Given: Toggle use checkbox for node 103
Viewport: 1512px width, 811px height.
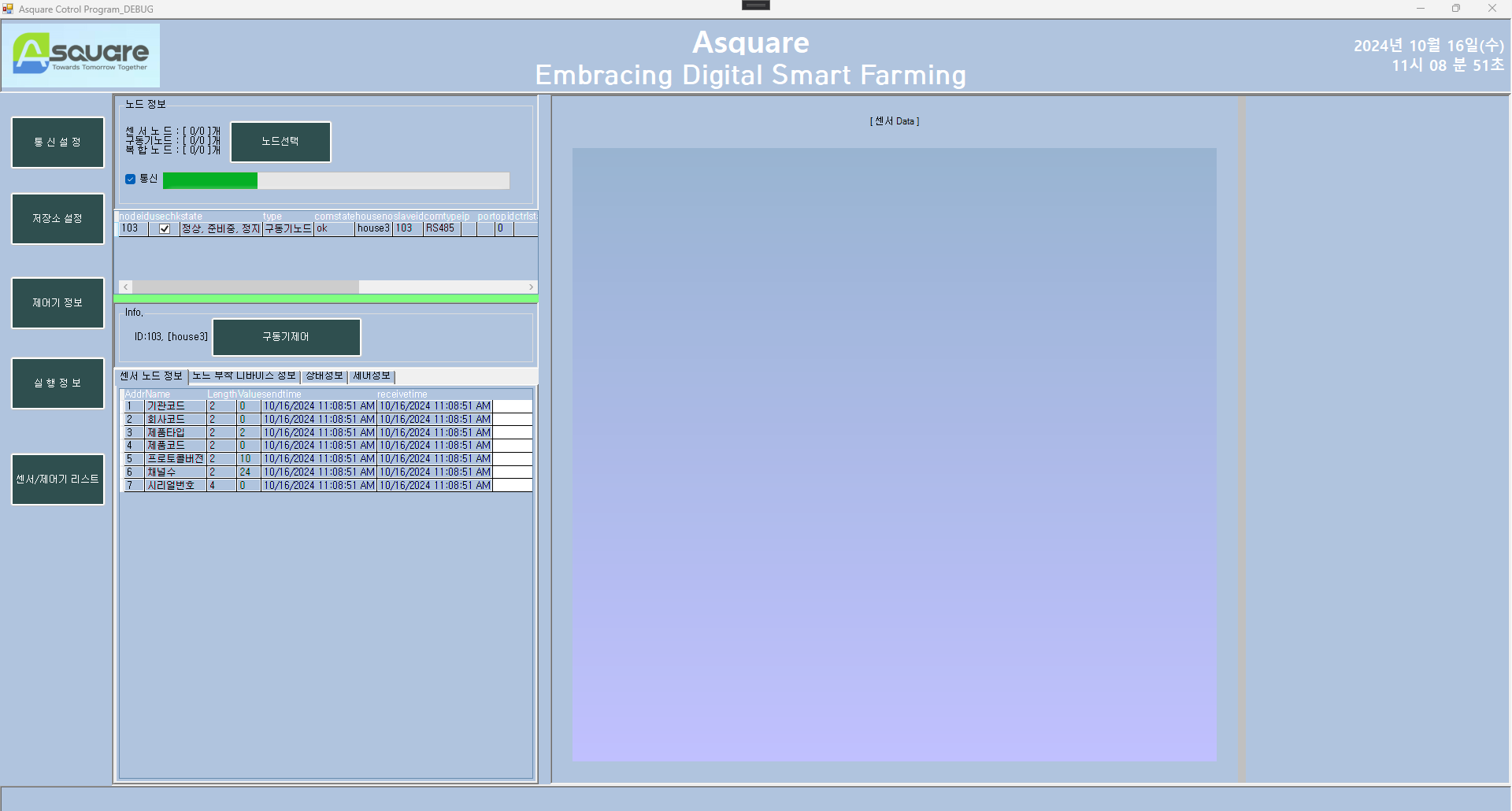Looking at the screenshot, I should [165, 229].
